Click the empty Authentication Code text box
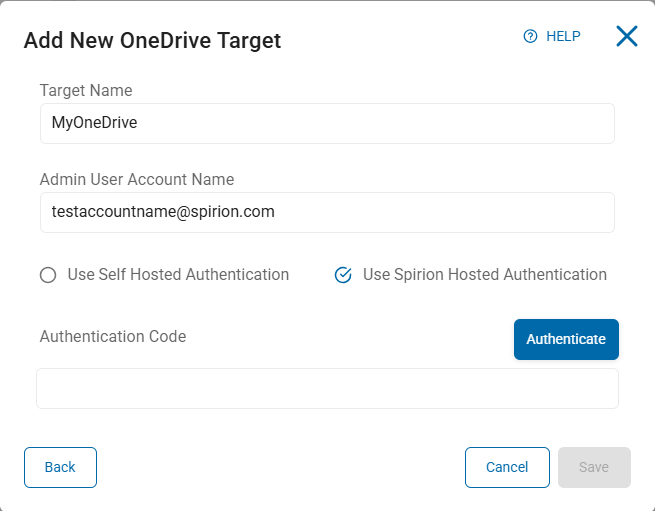655x511 pixels. (327, 389)
